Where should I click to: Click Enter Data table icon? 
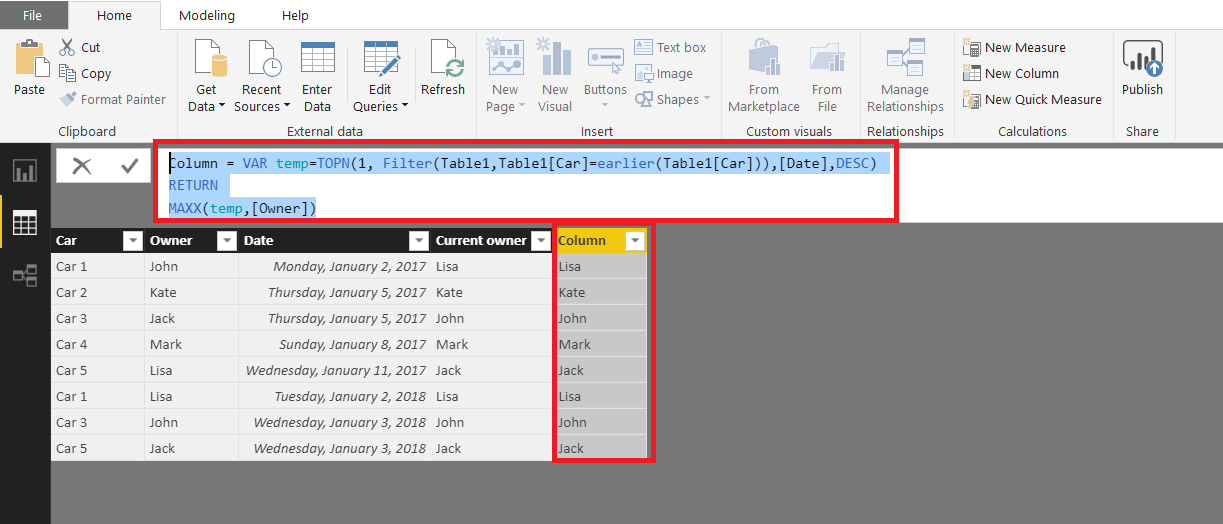(x=317, y=58)
